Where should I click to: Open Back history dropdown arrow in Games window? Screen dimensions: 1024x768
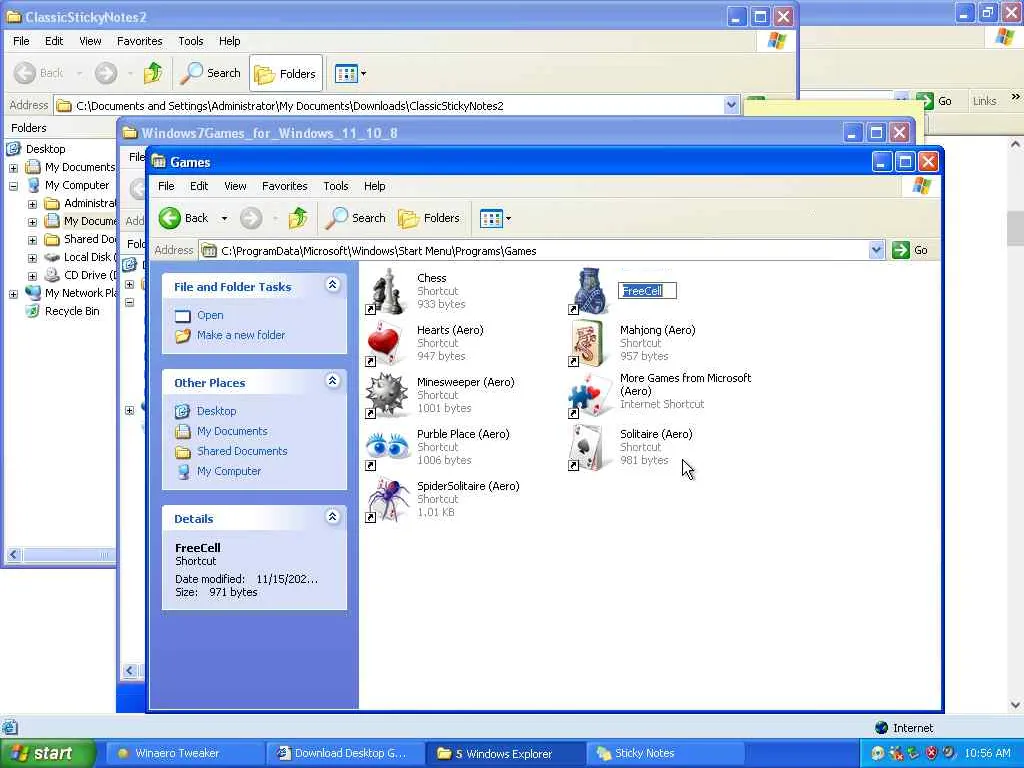[x=224, y=218]
